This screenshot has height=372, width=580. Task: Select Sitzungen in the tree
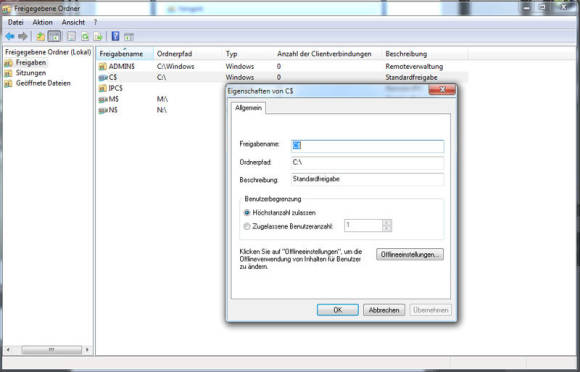(31, 73)
